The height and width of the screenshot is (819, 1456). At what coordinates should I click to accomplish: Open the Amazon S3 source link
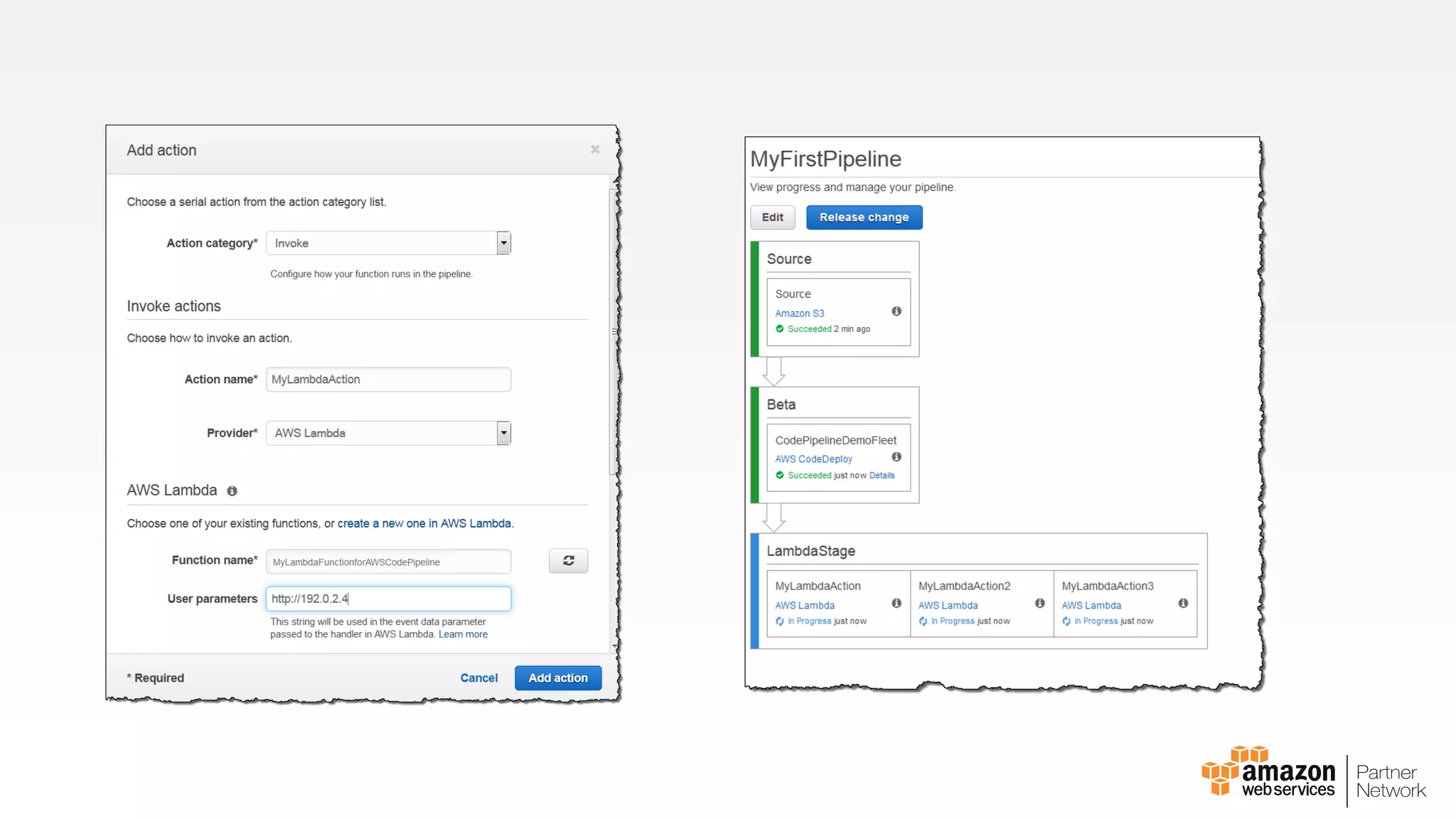799,314
